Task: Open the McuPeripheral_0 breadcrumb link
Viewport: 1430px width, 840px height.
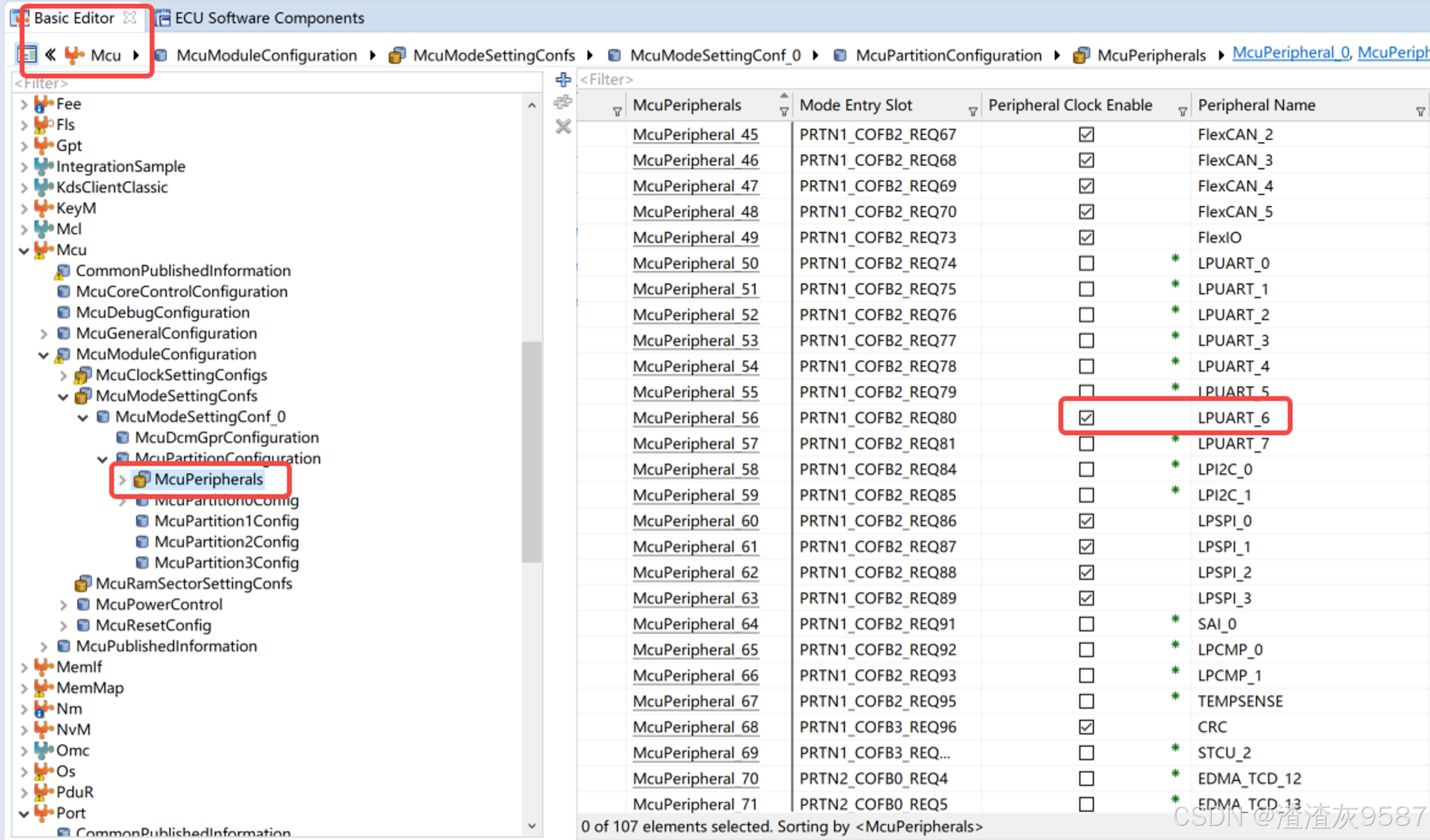Action: point(1290,53)
